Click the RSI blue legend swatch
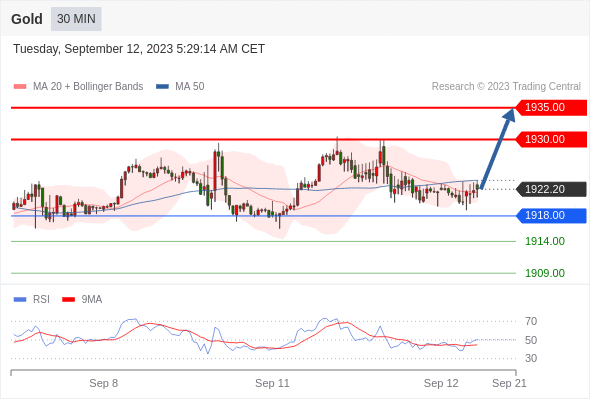Screen dimensions: 590x400 tap(20, 300)
